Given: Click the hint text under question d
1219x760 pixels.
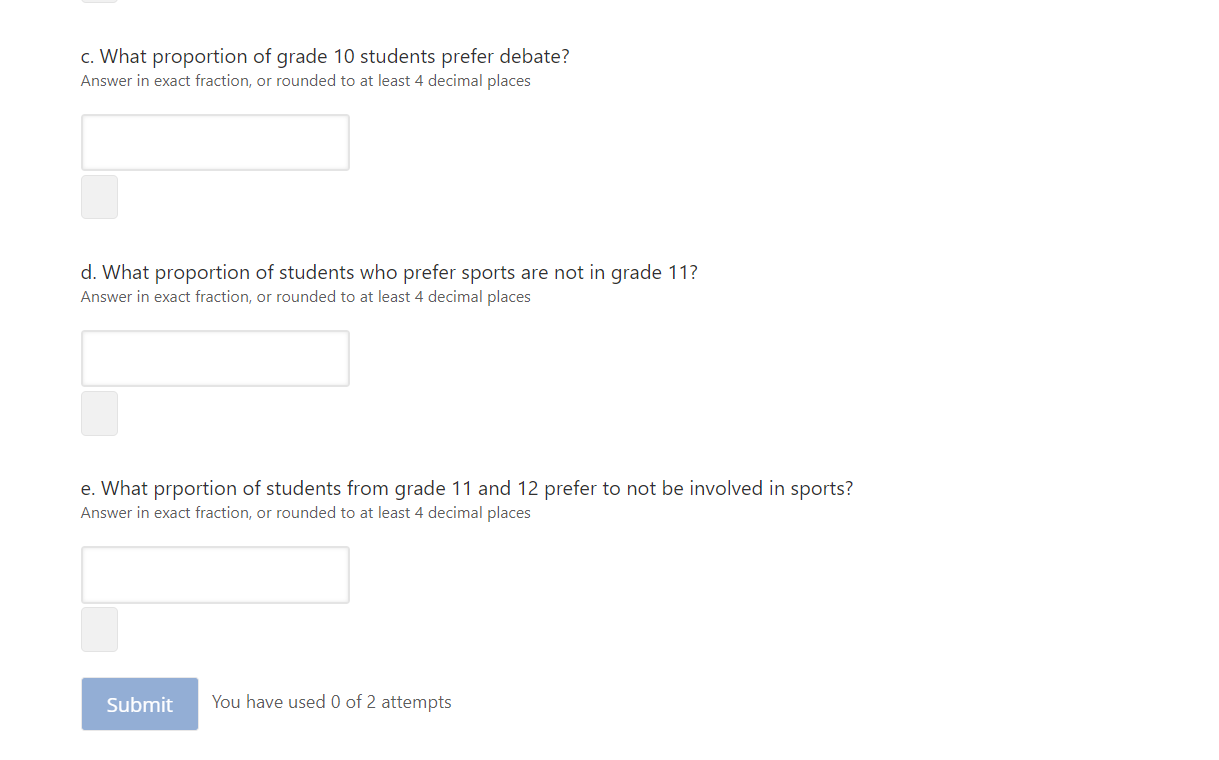Looking at the screenshot, I should point(305,296).
